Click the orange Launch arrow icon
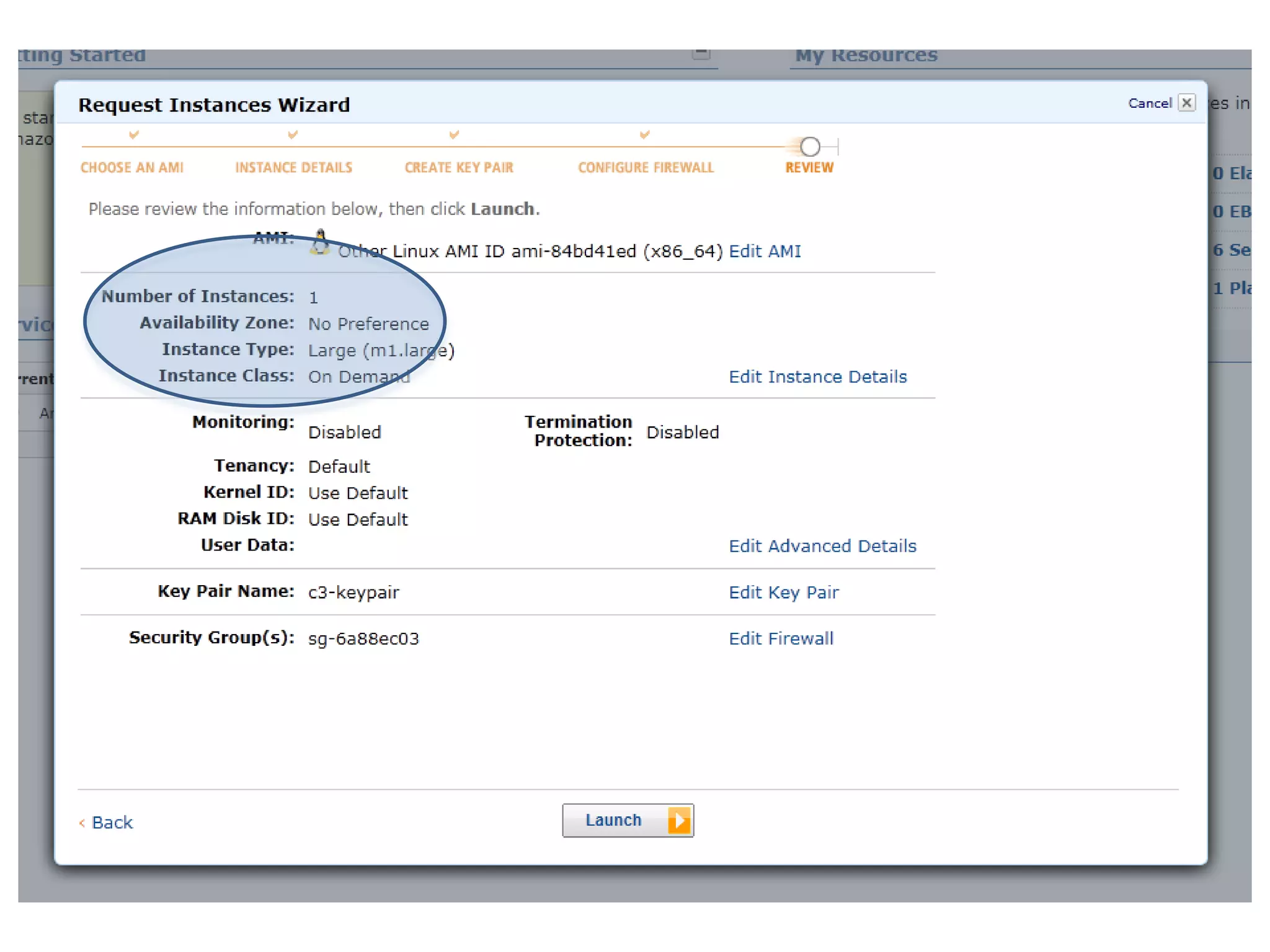 point(680,821)
